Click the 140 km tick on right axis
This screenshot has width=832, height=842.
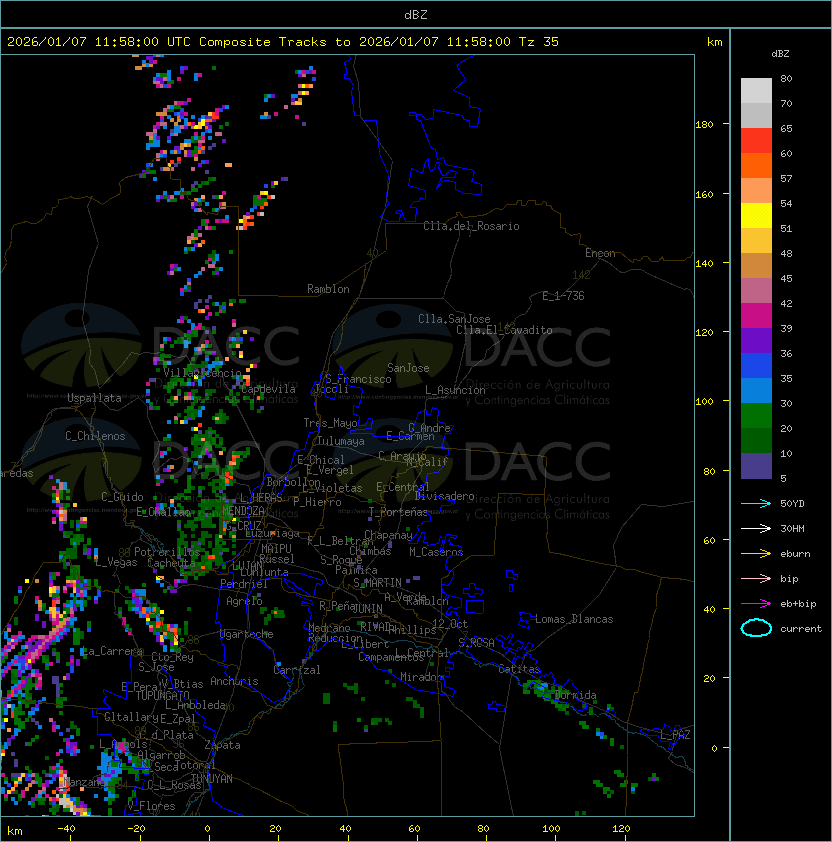[x=704, y=263]
